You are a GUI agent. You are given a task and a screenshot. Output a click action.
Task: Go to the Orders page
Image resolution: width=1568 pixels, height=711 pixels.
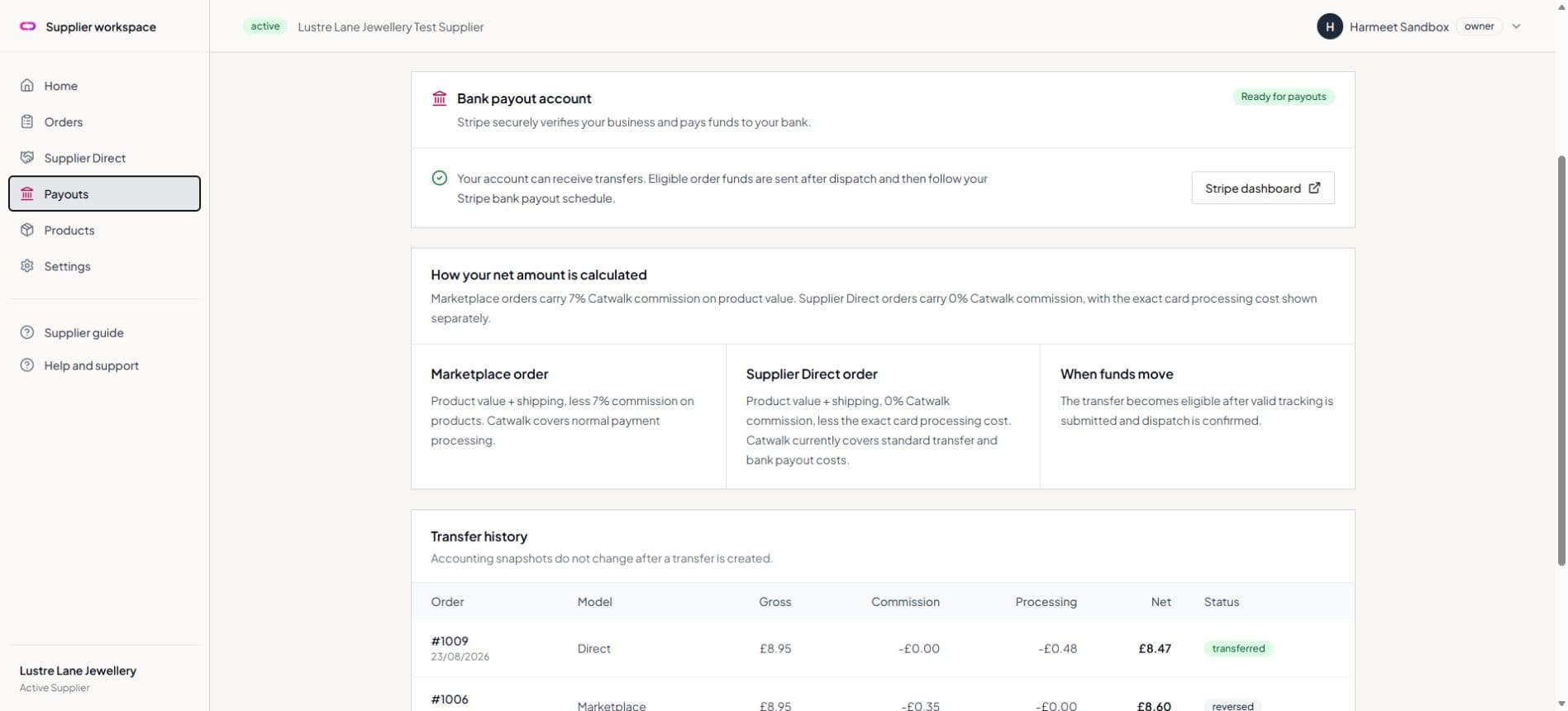104,122
